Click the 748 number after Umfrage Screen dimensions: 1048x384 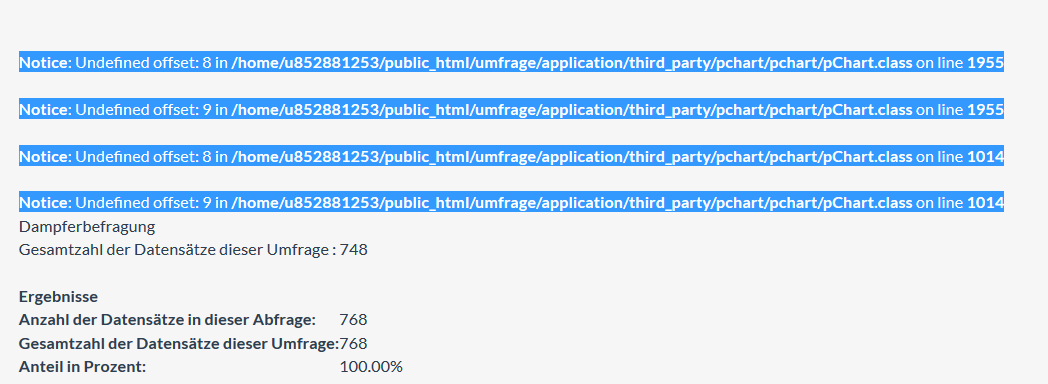354,250
